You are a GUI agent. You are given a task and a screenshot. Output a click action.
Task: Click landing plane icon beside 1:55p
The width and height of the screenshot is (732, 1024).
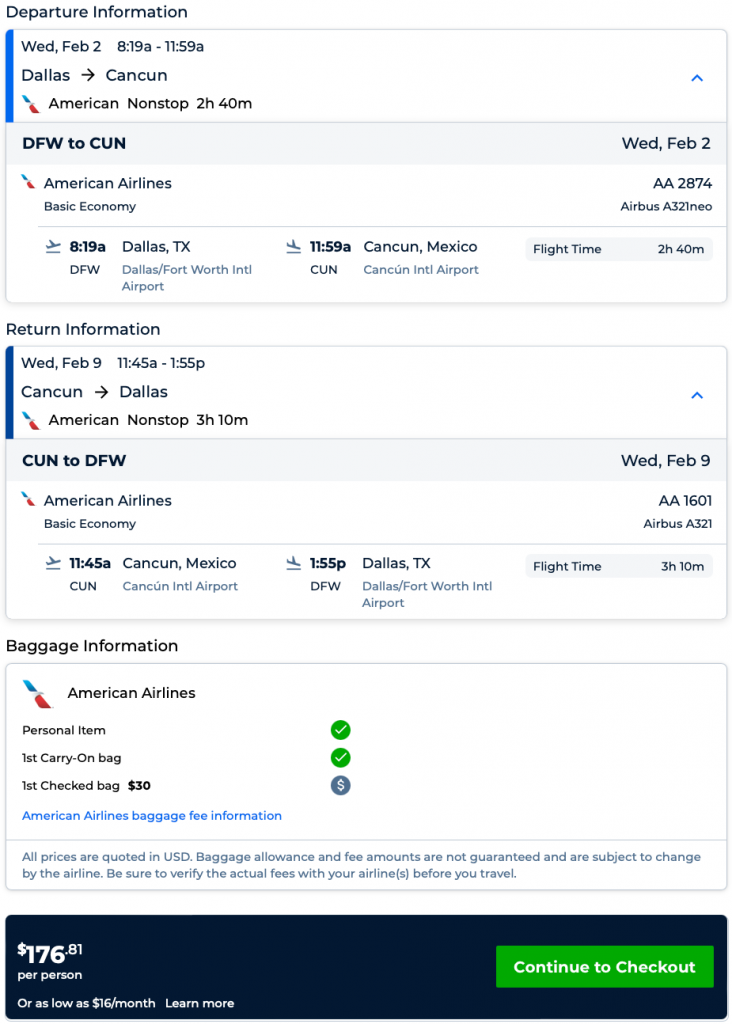point(293,563)
